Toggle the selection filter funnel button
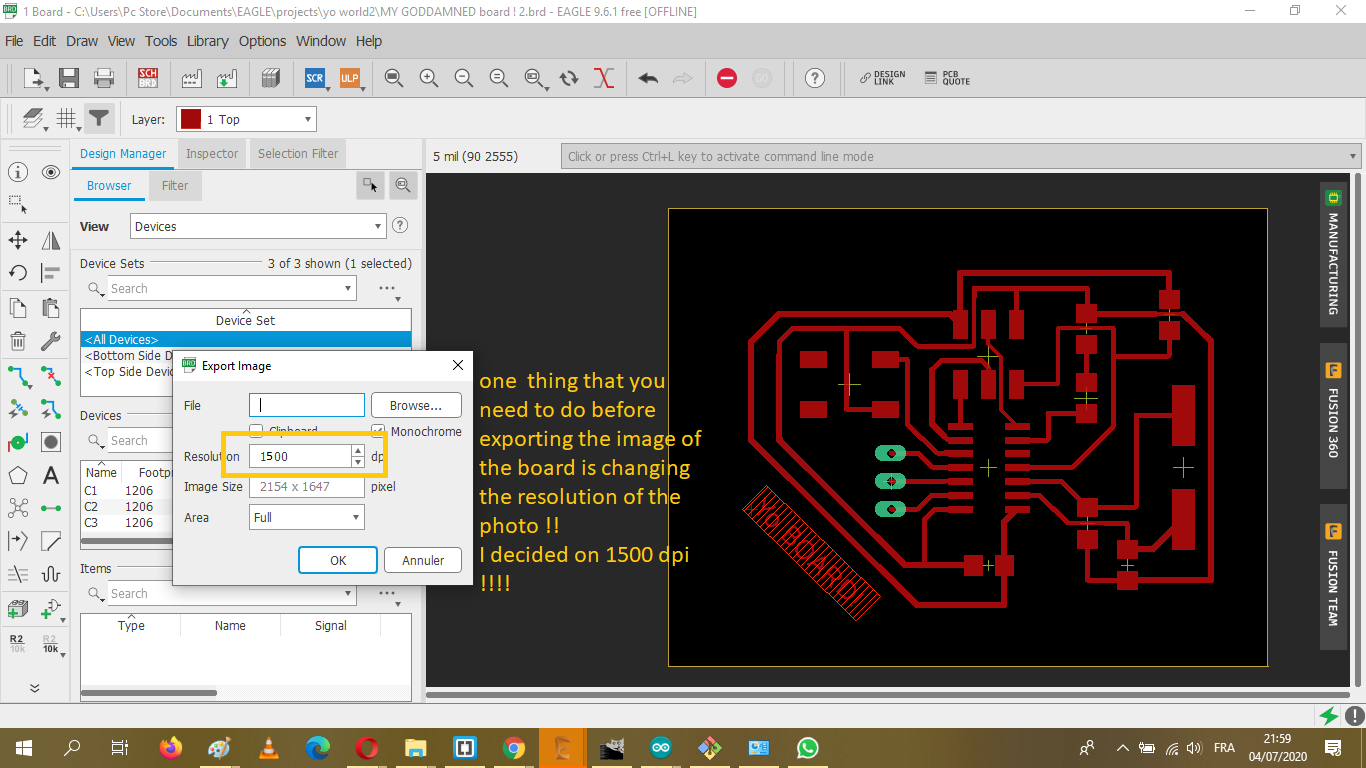This screenshot has width=1366, height=768. [x=98, y=119]
